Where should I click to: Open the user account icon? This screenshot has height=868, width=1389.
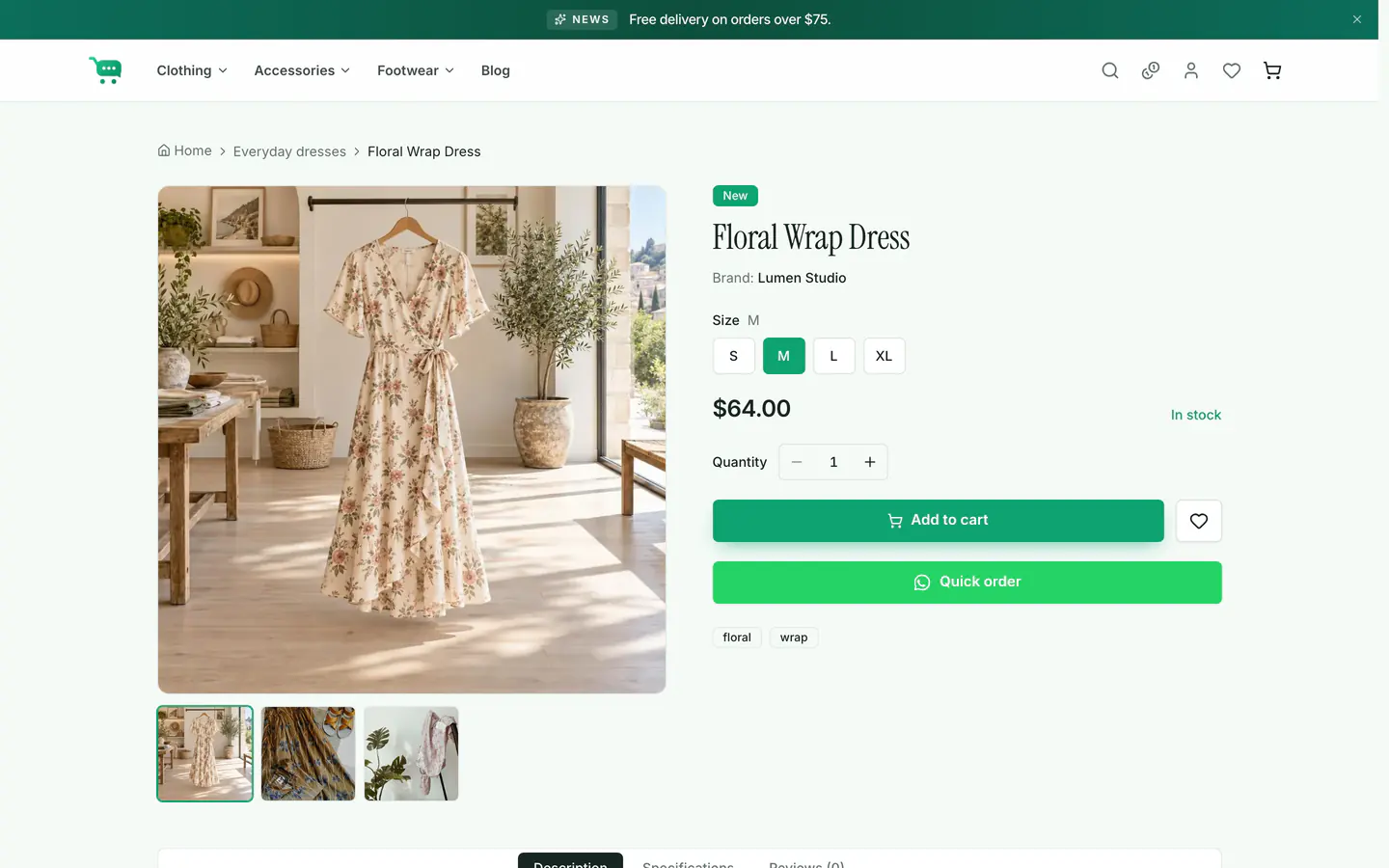pos(1191,70)
